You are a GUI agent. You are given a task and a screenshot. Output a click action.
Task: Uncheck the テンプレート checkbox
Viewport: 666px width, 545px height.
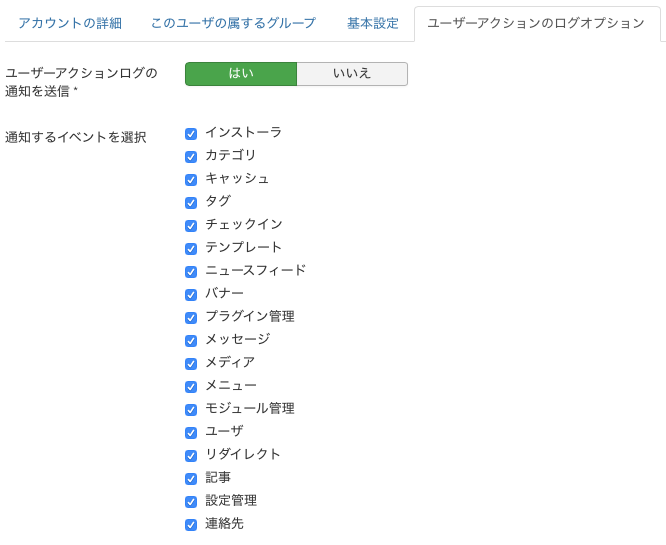(x=191, y=248)
